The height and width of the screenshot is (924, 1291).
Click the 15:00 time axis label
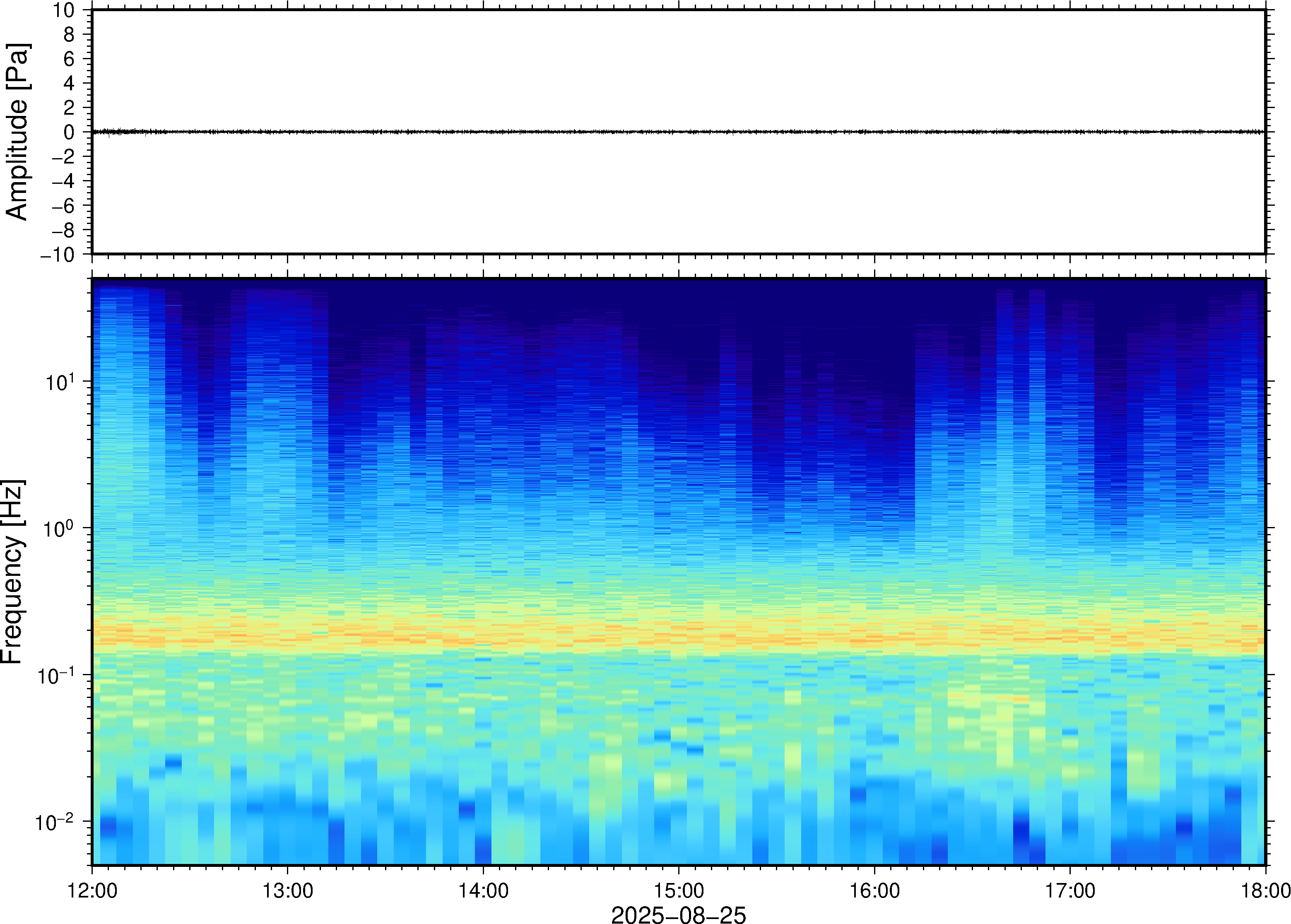(x=679, y=890)
